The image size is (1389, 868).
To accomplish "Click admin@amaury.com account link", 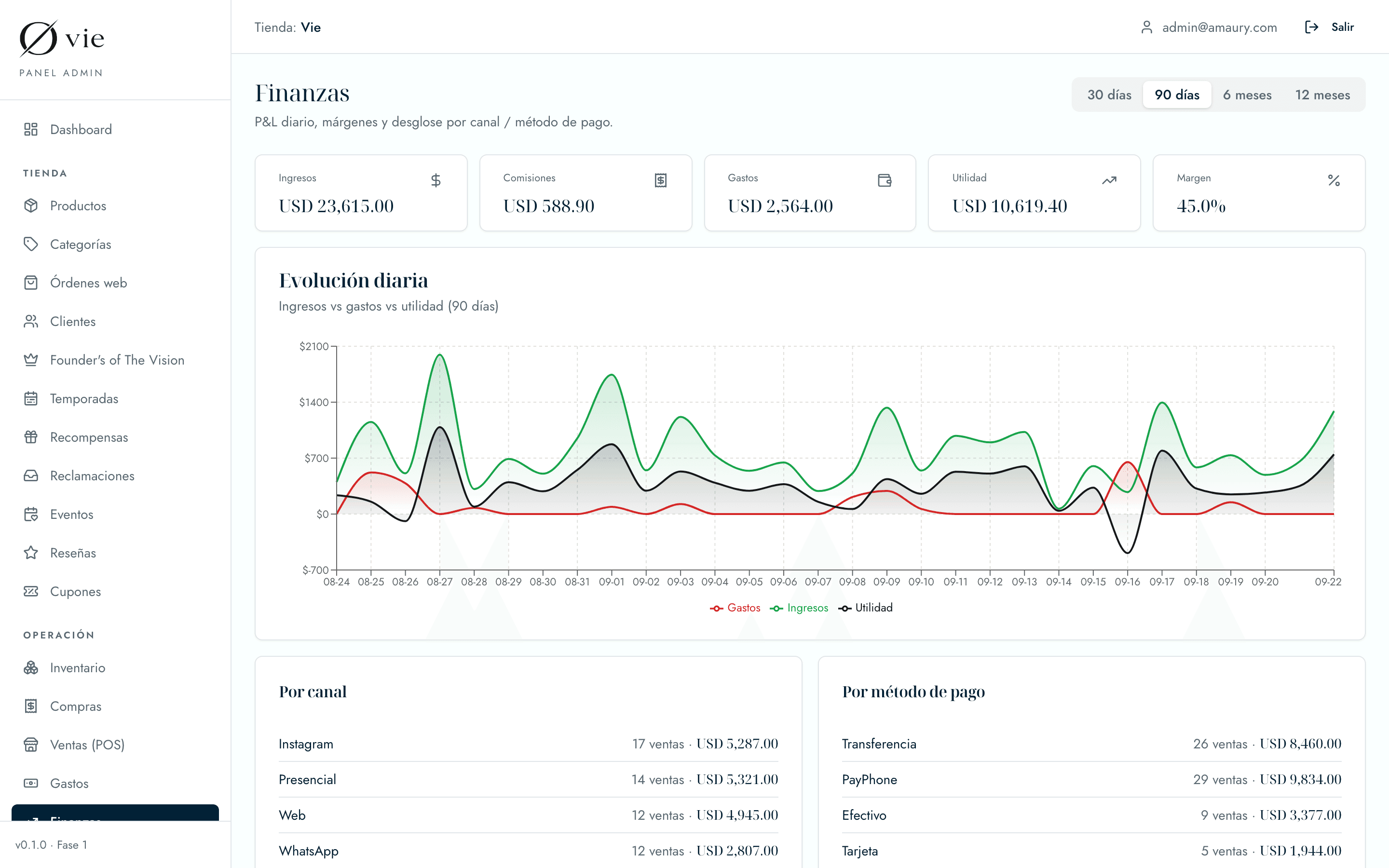I will 1209,27.
